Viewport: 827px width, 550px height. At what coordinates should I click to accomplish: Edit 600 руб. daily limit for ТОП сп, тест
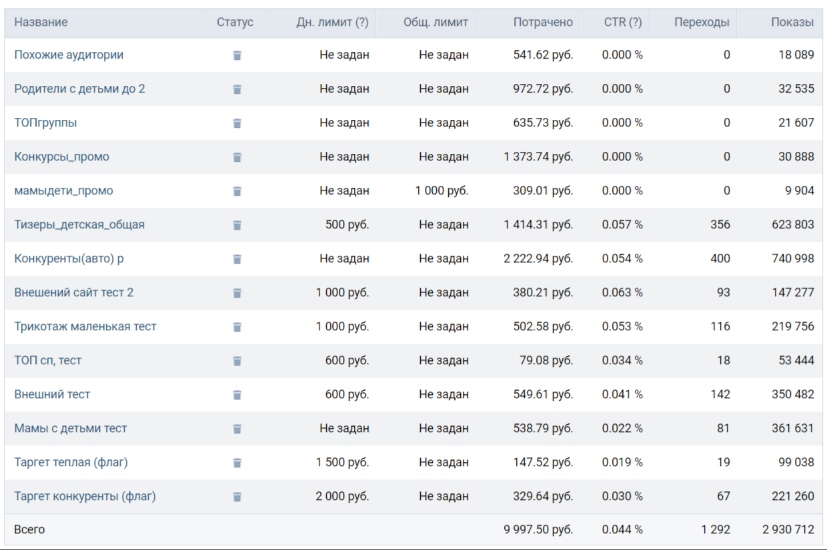(x=347, y=360)
